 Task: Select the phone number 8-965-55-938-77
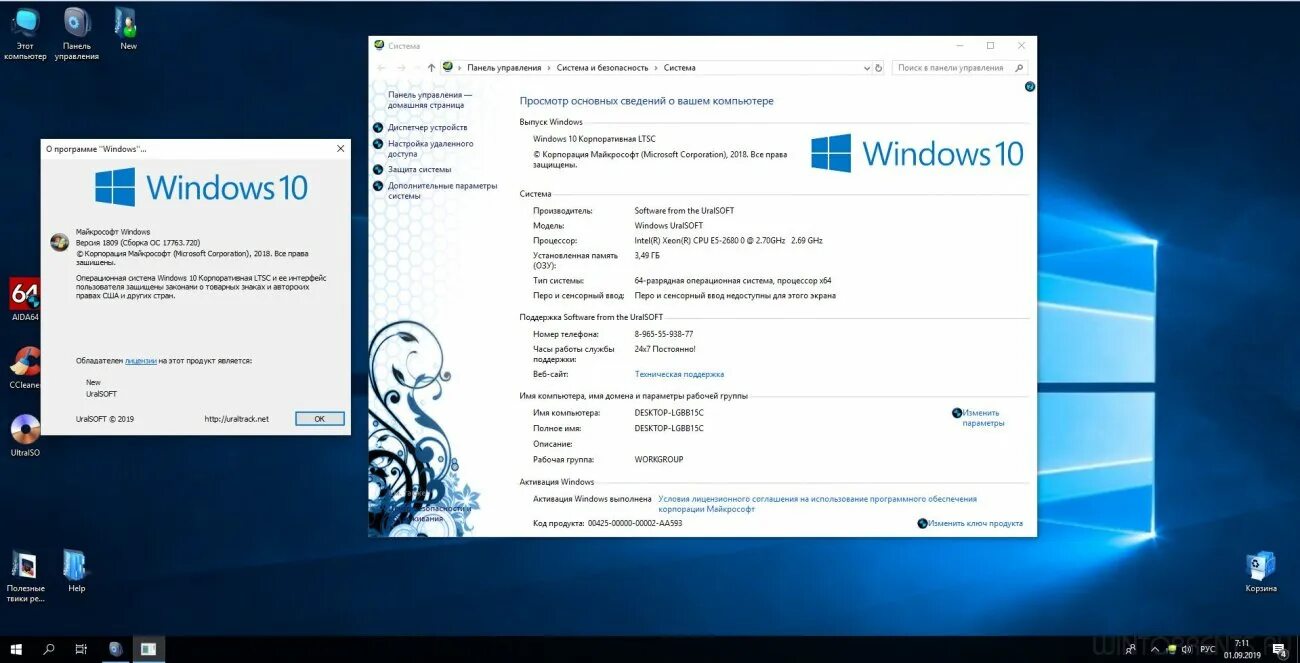pyautogui.click(x=663, y=334)
